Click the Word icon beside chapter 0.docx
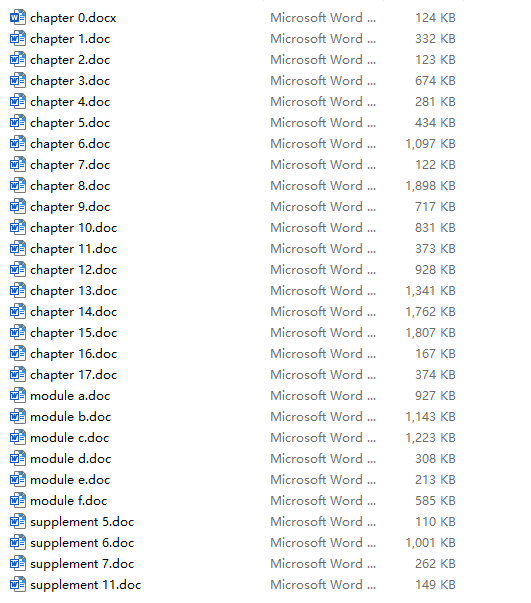 (x=18, y=18)
